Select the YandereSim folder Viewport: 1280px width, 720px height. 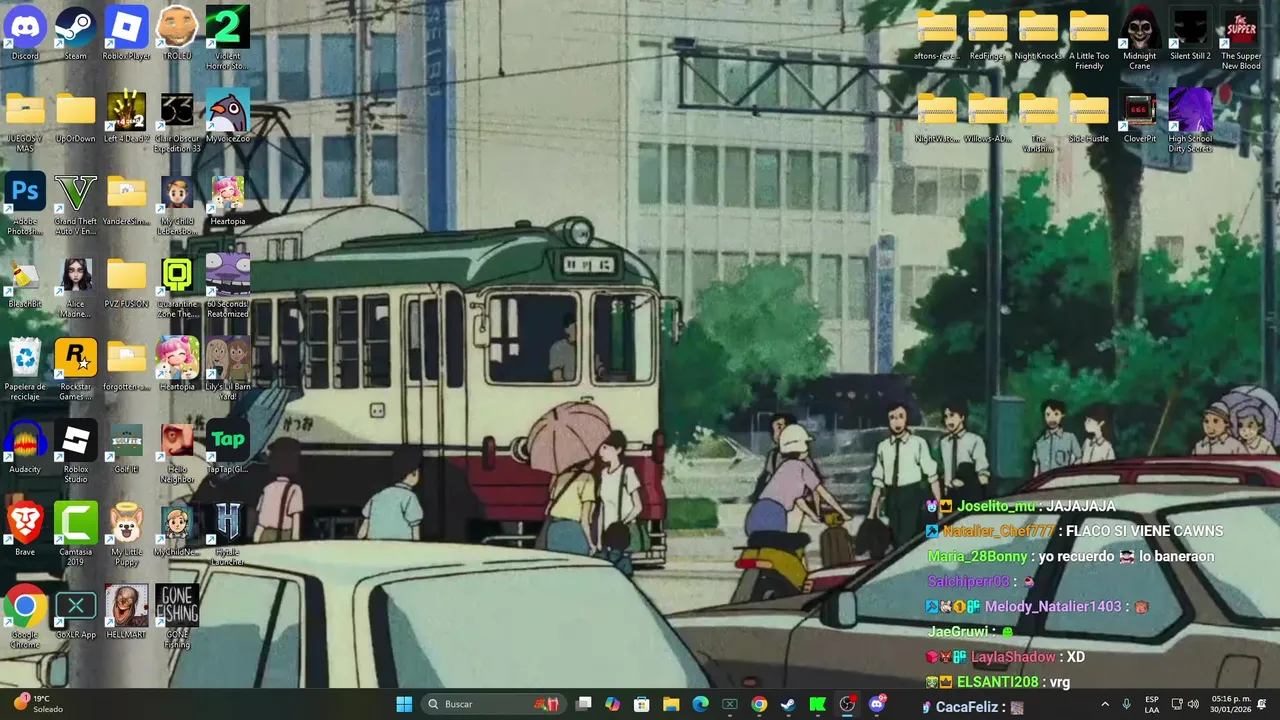[126, 200]
